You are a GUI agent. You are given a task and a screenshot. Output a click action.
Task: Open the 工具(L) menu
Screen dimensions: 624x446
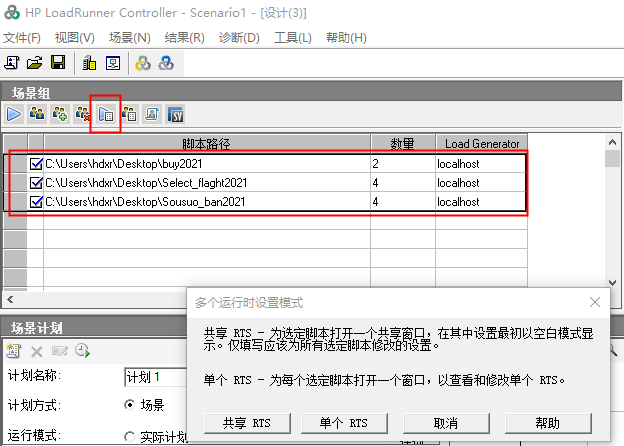tap(292, 38)
